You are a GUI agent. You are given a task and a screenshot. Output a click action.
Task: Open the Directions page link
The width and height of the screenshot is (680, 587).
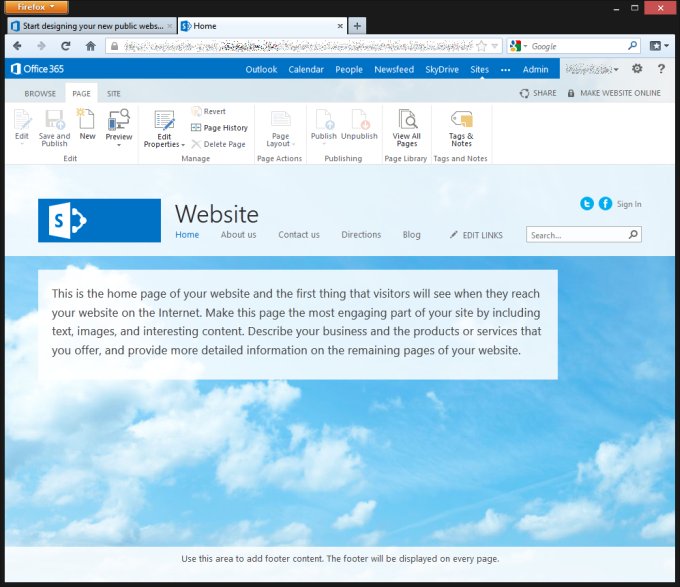coord(361,235)
